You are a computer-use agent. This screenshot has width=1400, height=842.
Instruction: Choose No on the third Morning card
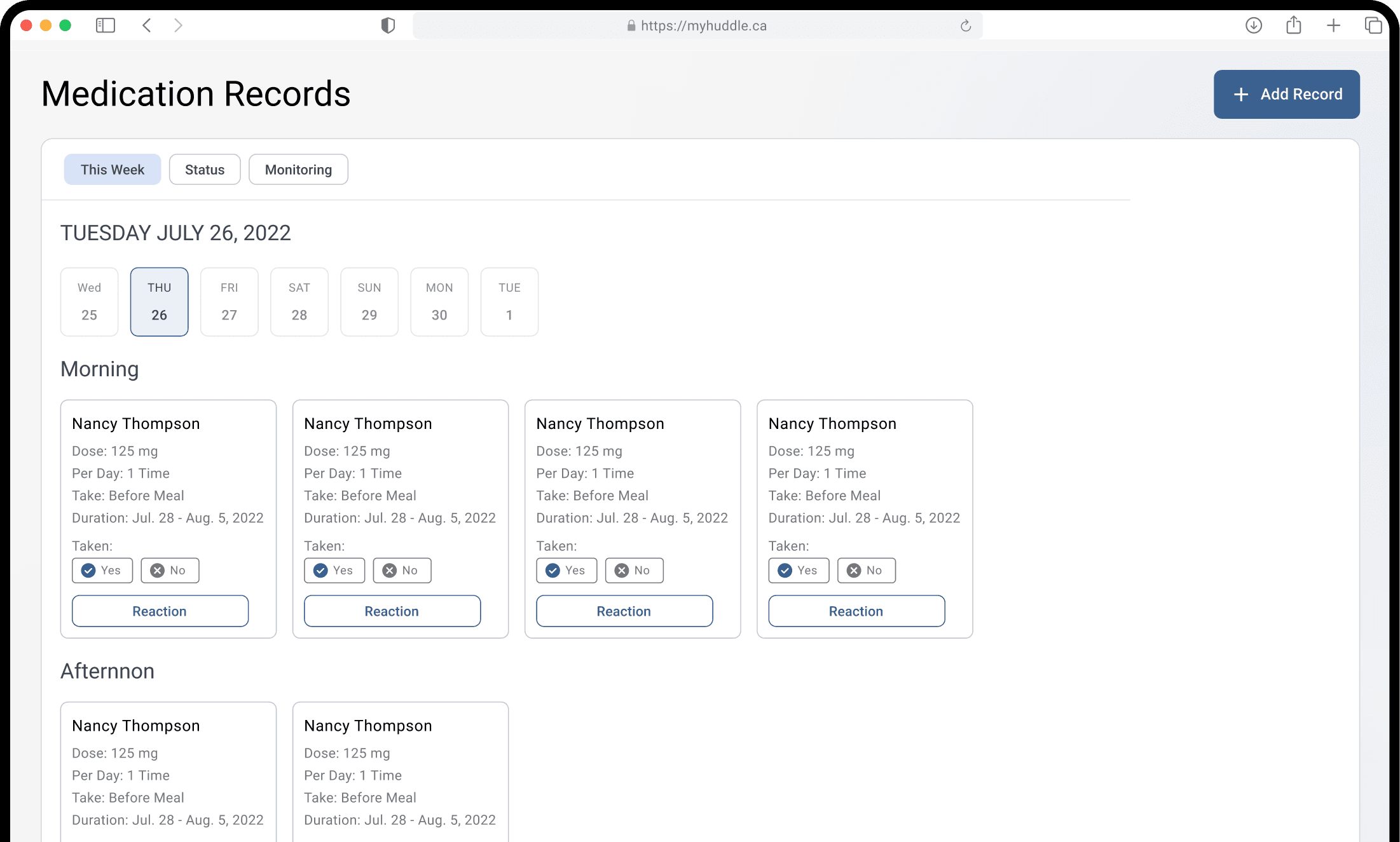pyautogui.click(x=634, y=571)
